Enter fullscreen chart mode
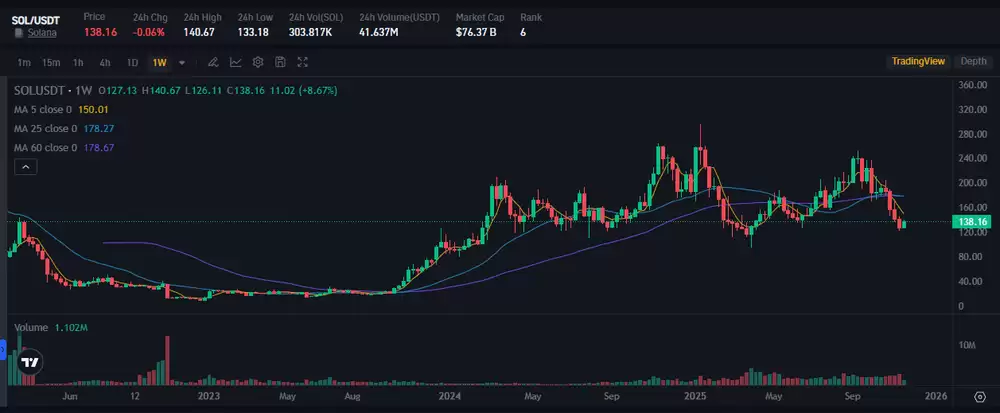 (302, 62)
